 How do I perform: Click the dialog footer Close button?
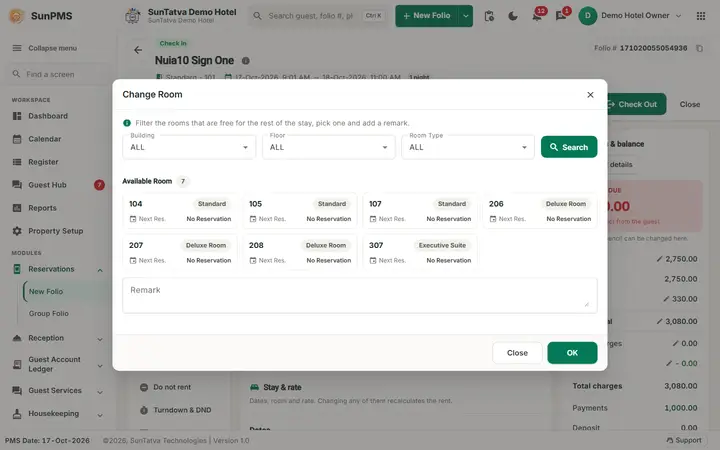tap(517, 353)
